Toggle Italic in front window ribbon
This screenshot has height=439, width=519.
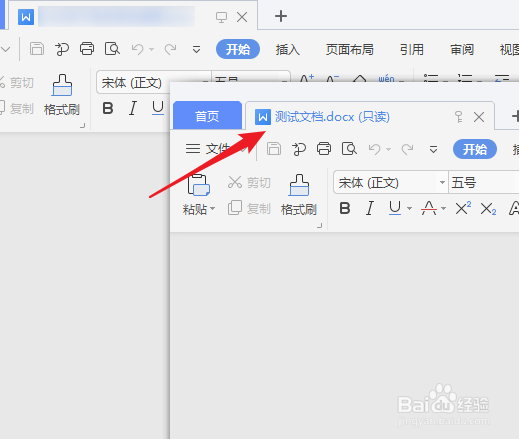point(370,208)
